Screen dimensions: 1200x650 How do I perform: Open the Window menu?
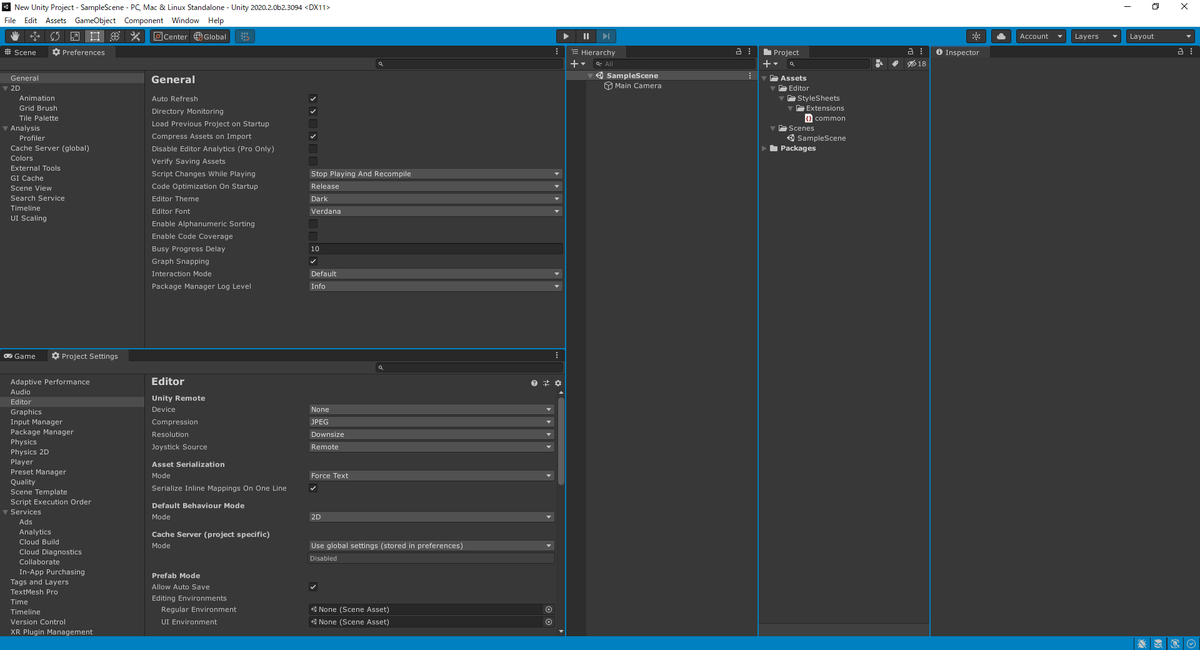point(185,20)
